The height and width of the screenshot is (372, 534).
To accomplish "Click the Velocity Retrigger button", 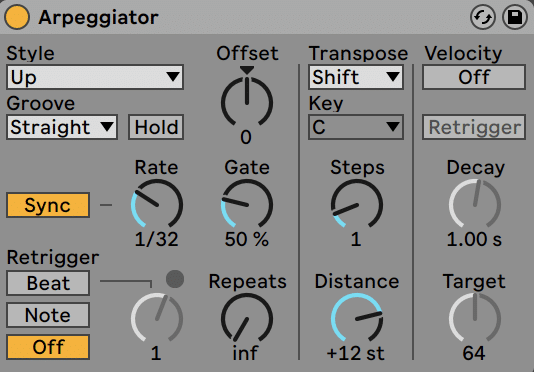I will pos(474,127).
